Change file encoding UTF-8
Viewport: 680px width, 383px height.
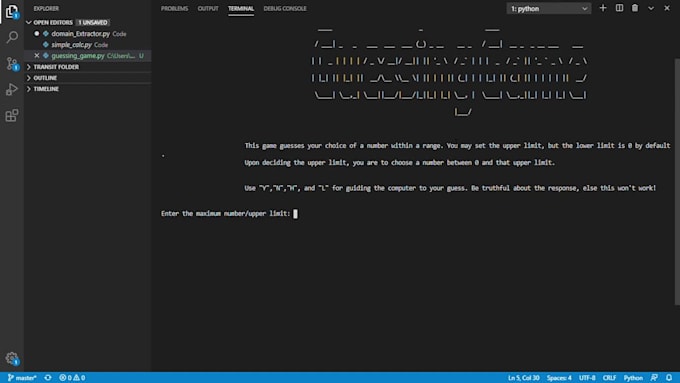pyautogui.click(x=587, y=378)
